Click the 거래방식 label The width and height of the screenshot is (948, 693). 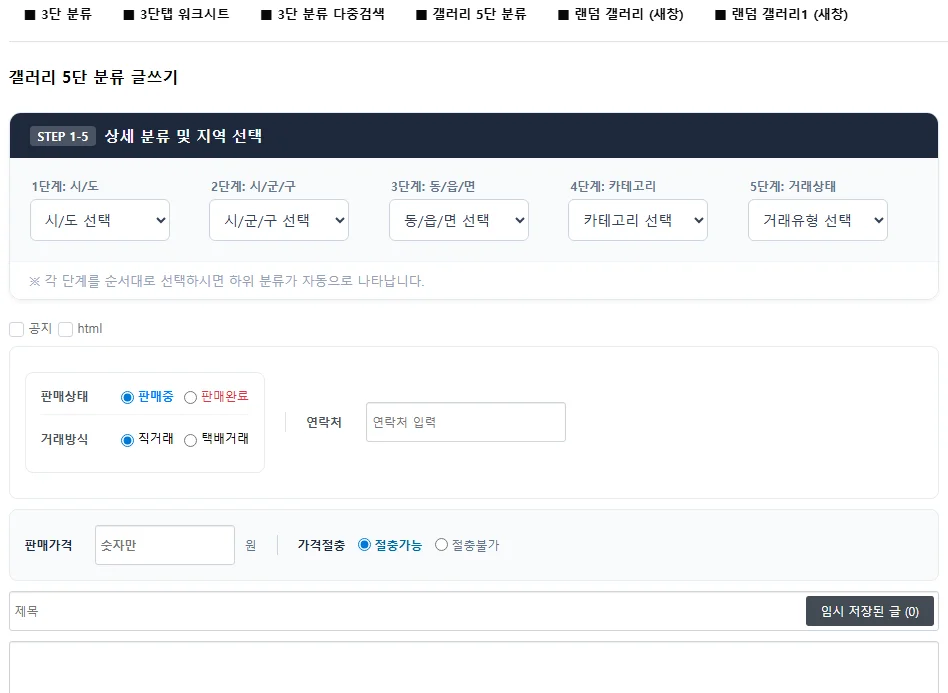tap(64, 439)
